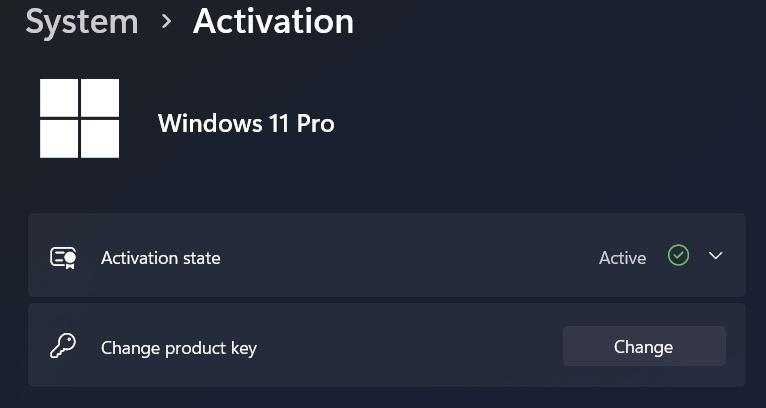
Task: Click the Activation page heading
Action: 273,21
